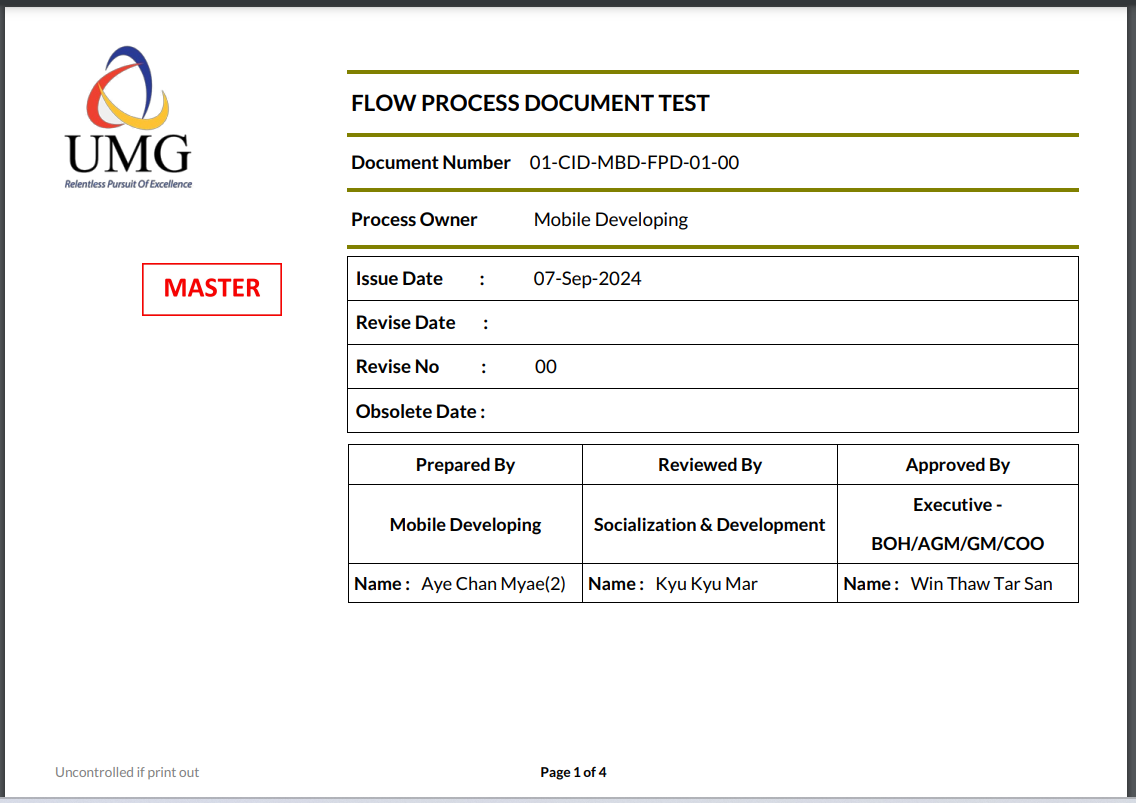This screenshot has height=803, width=1136.
Task: Select the title 'FLOW PROCESS DOCUMENT TEST'
Action: pyautogui.click(x=530, y=103)
